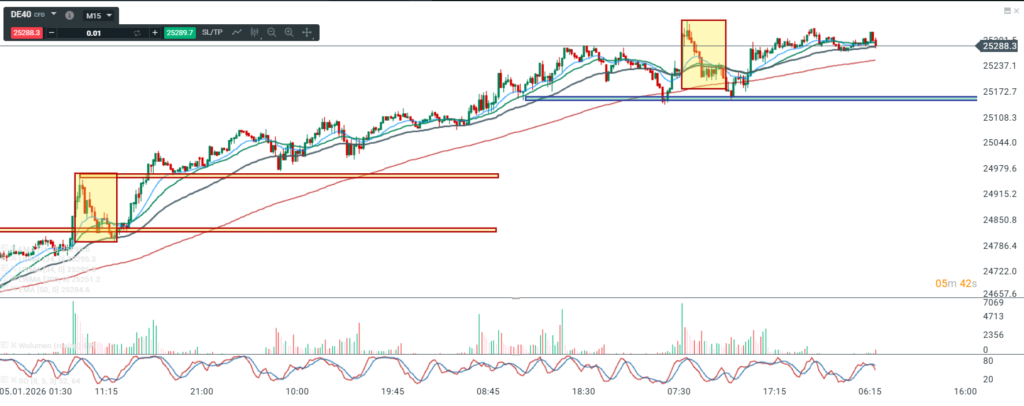This screenshot has height=406, width=1024.
Task: Toggle visibility of the EMA 50 indicator
Action: coord(5,290)
